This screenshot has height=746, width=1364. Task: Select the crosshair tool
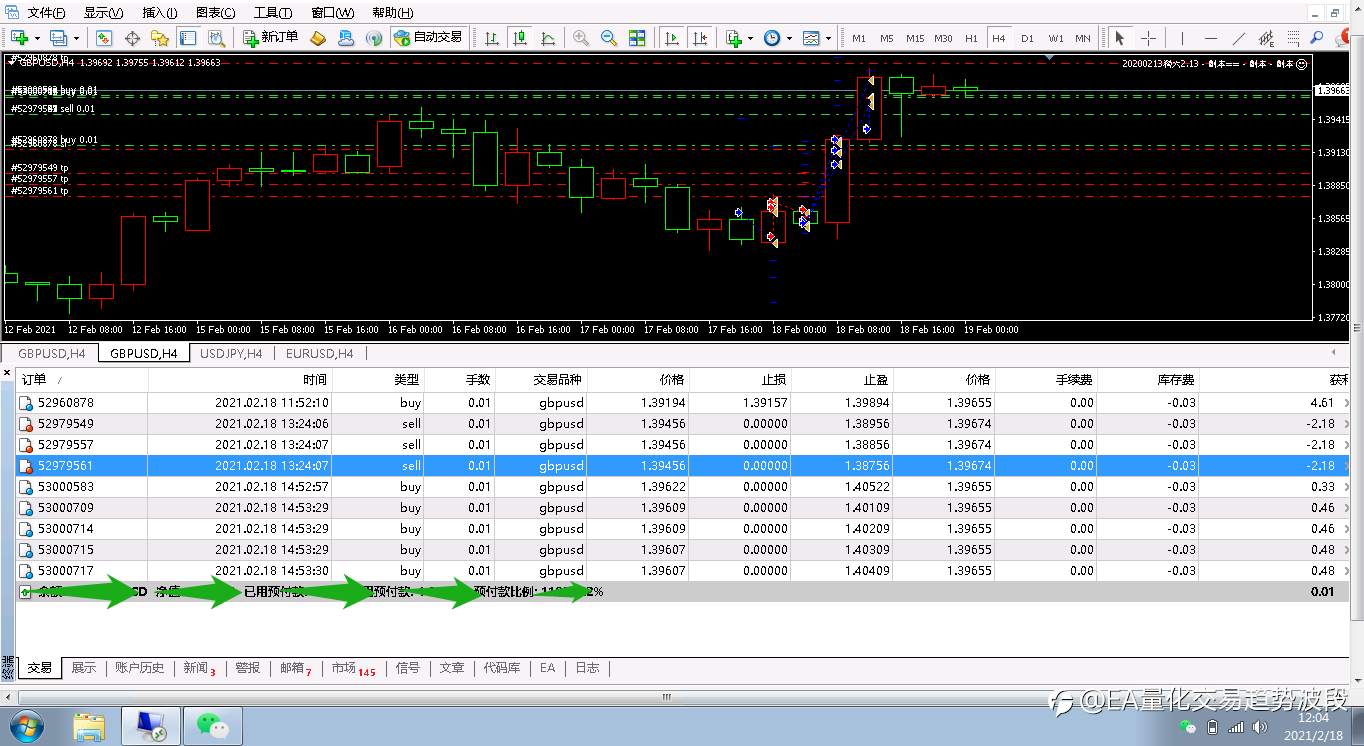click(1148, 38)
